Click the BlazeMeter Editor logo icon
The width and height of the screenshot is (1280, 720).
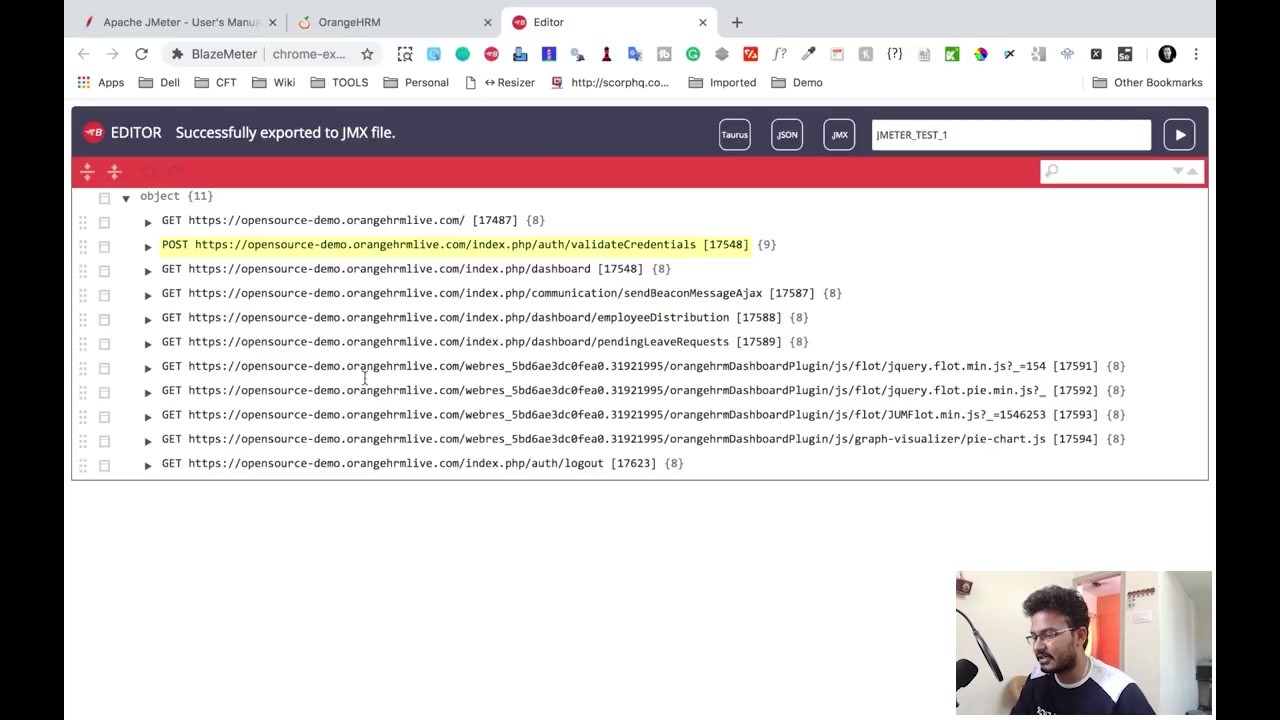click(94, 132)
